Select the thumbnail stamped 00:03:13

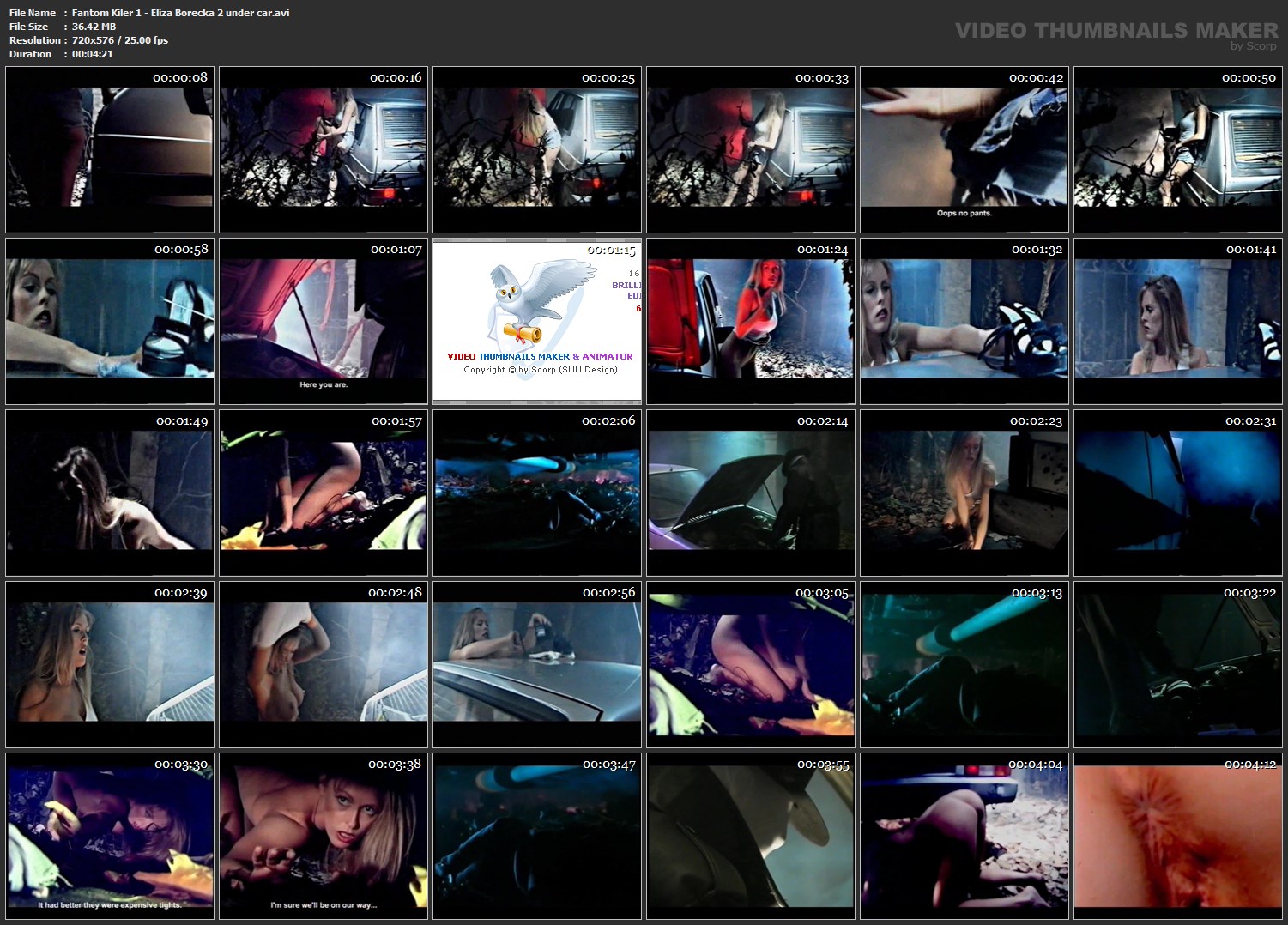[964, 664]
